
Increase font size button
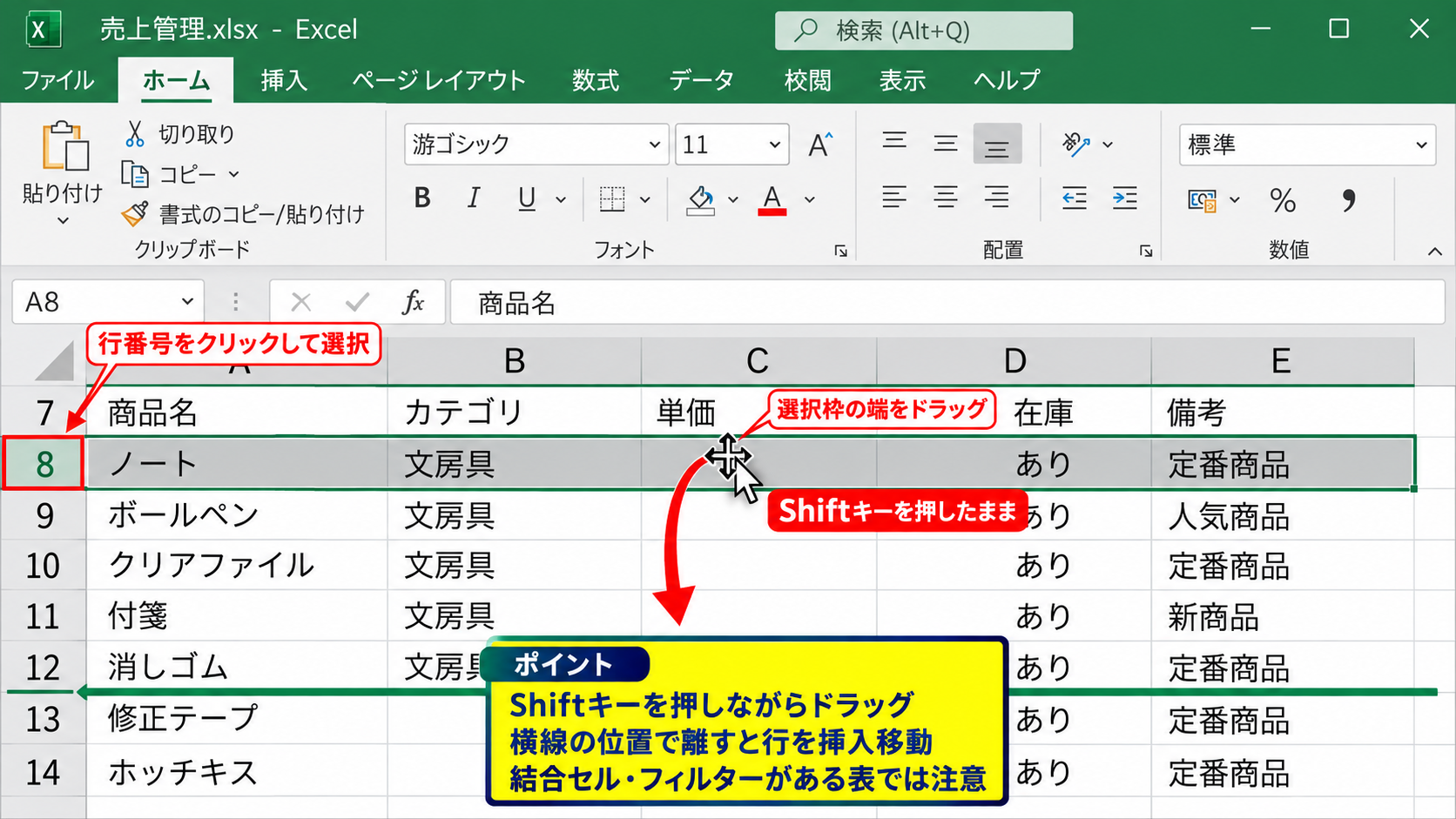click(820, 144)
